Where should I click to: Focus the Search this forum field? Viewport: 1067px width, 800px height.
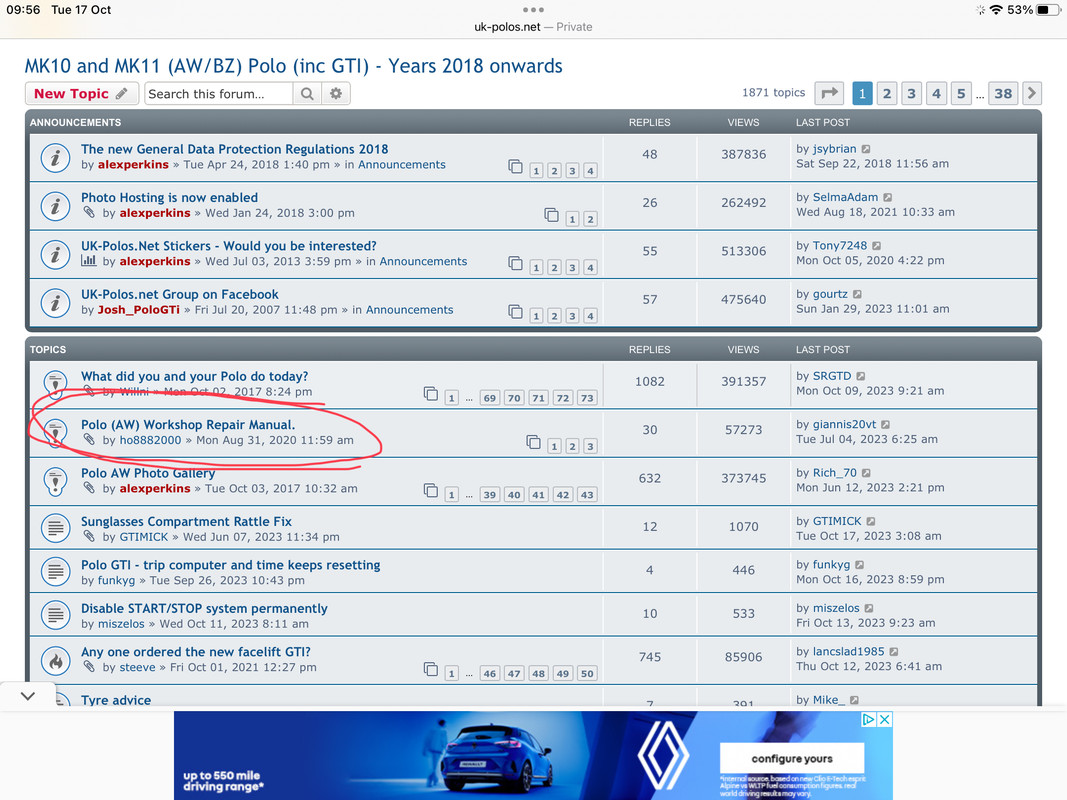tap(218, 94)
